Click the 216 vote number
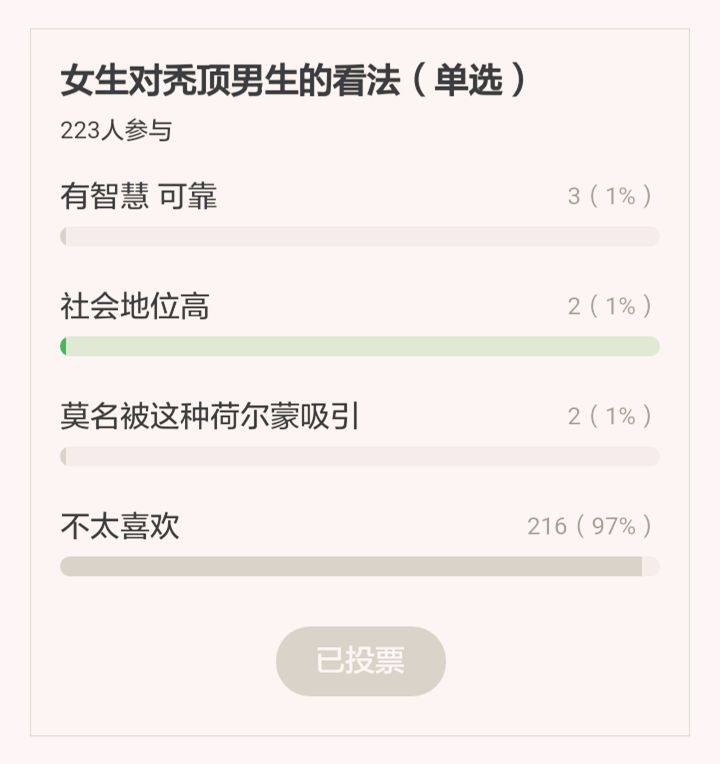The height and width of the screenshot is (764, 720). point(547,526)
